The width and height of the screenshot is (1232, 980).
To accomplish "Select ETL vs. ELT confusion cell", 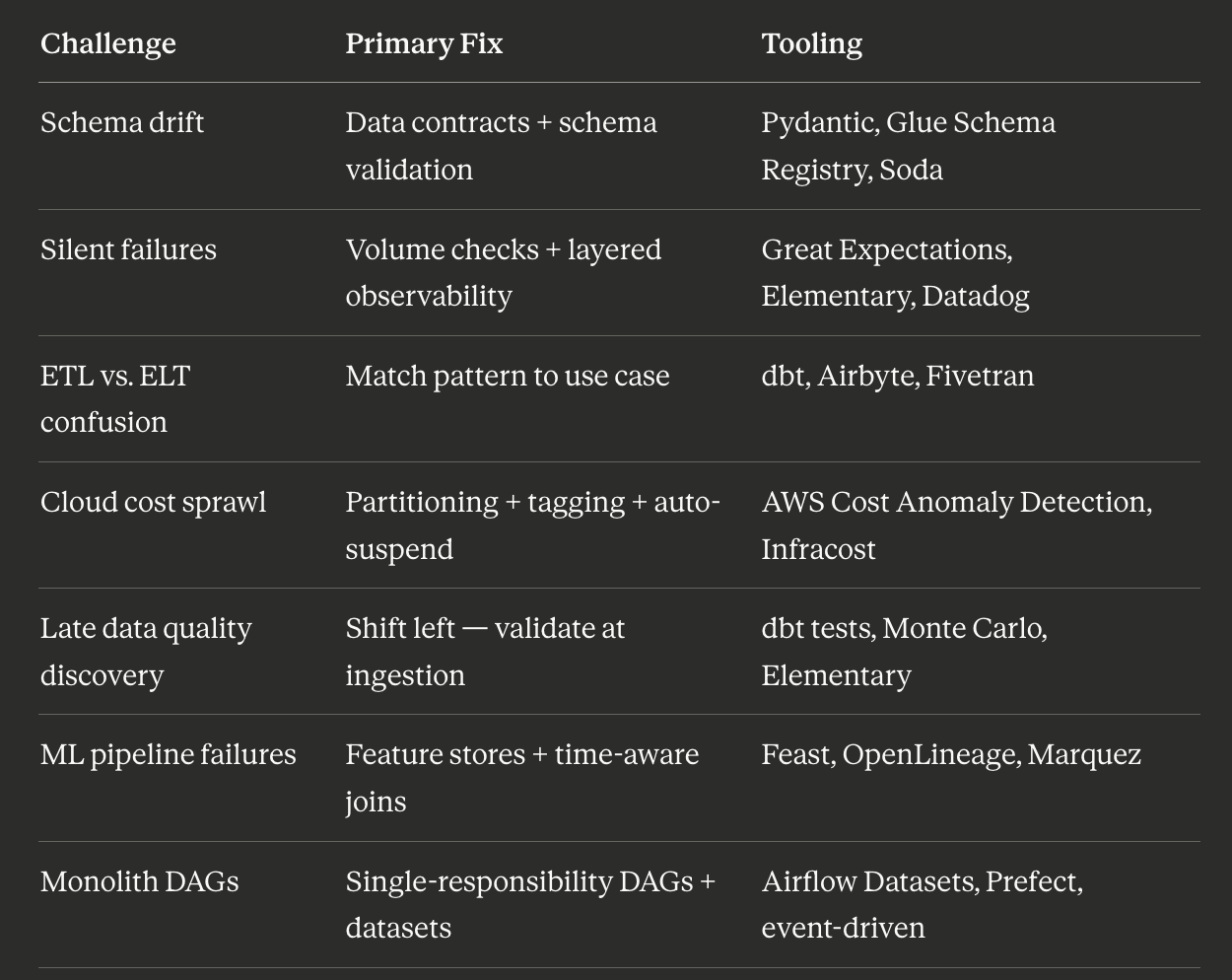I will tap(115, 398).
